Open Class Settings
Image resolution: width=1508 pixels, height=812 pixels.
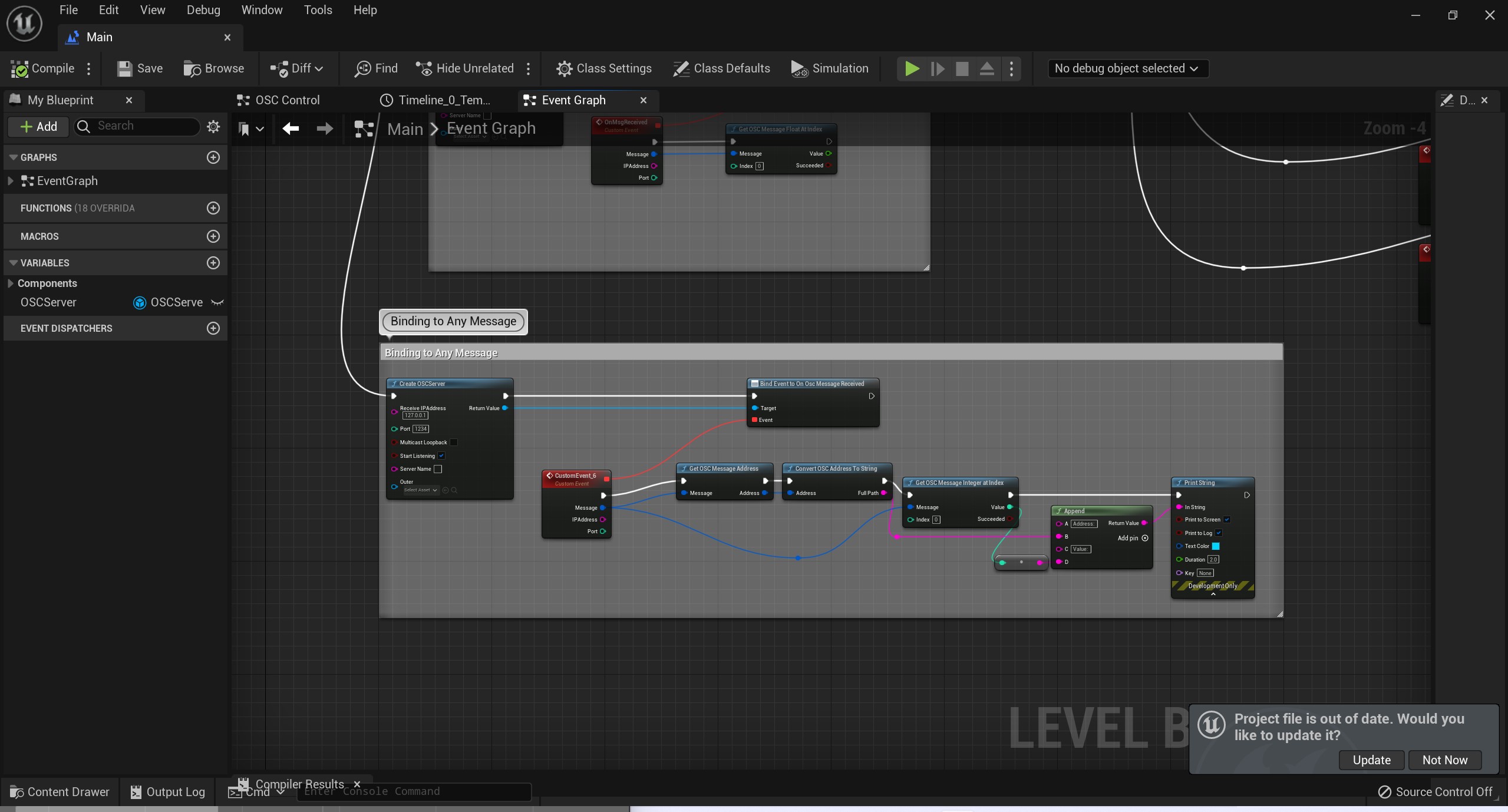click(x=604, y=68)
